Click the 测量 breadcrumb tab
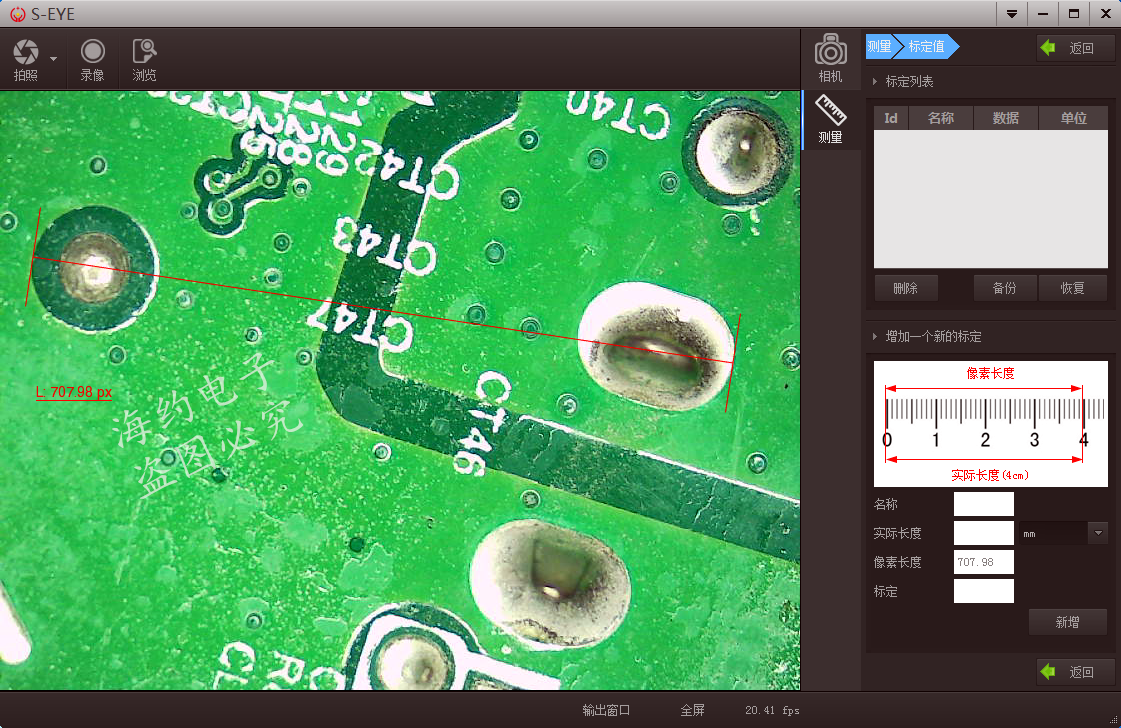 click(x=879, y=46)
